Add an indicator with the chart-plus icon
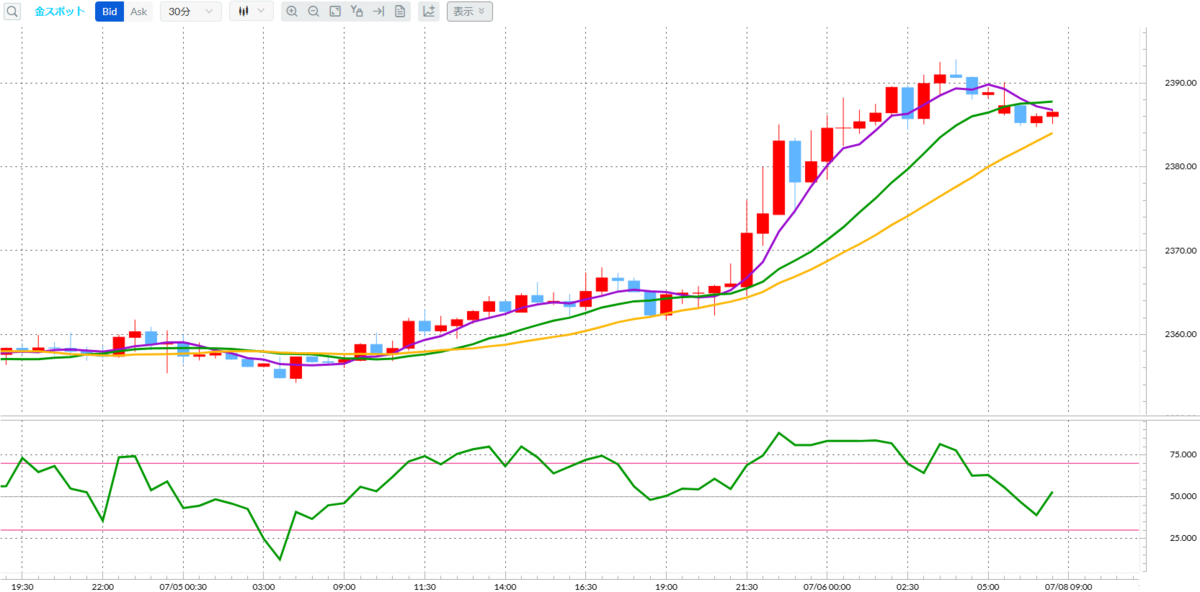Image resolution: width=1200 pixels, height=592 pixels. 428,12
